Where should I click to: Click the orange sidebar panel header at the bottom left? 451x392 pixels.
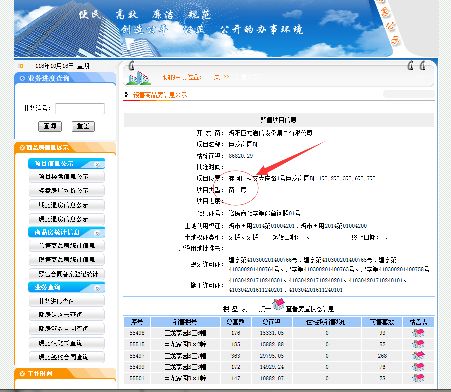coord(65,373)
